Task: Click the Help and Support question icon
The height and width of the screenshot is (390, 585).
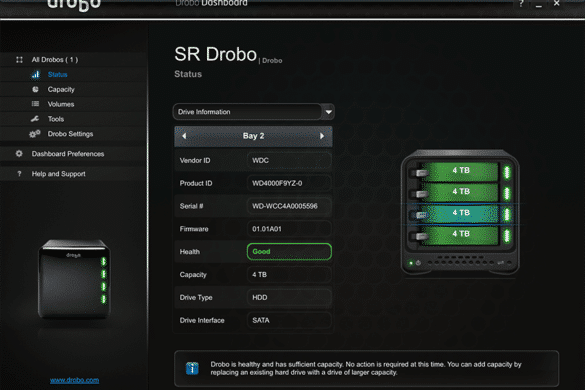Action: [x=19, y=174]
